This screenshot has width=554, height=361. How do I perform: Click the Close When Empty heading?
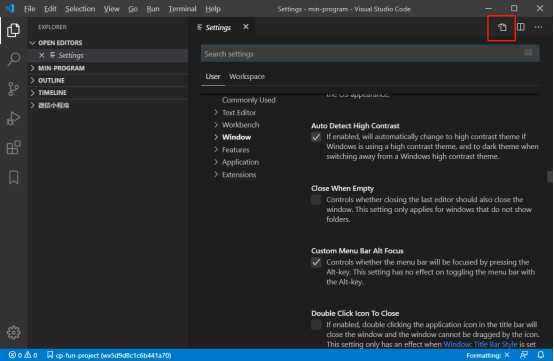(x=342, y=188)
